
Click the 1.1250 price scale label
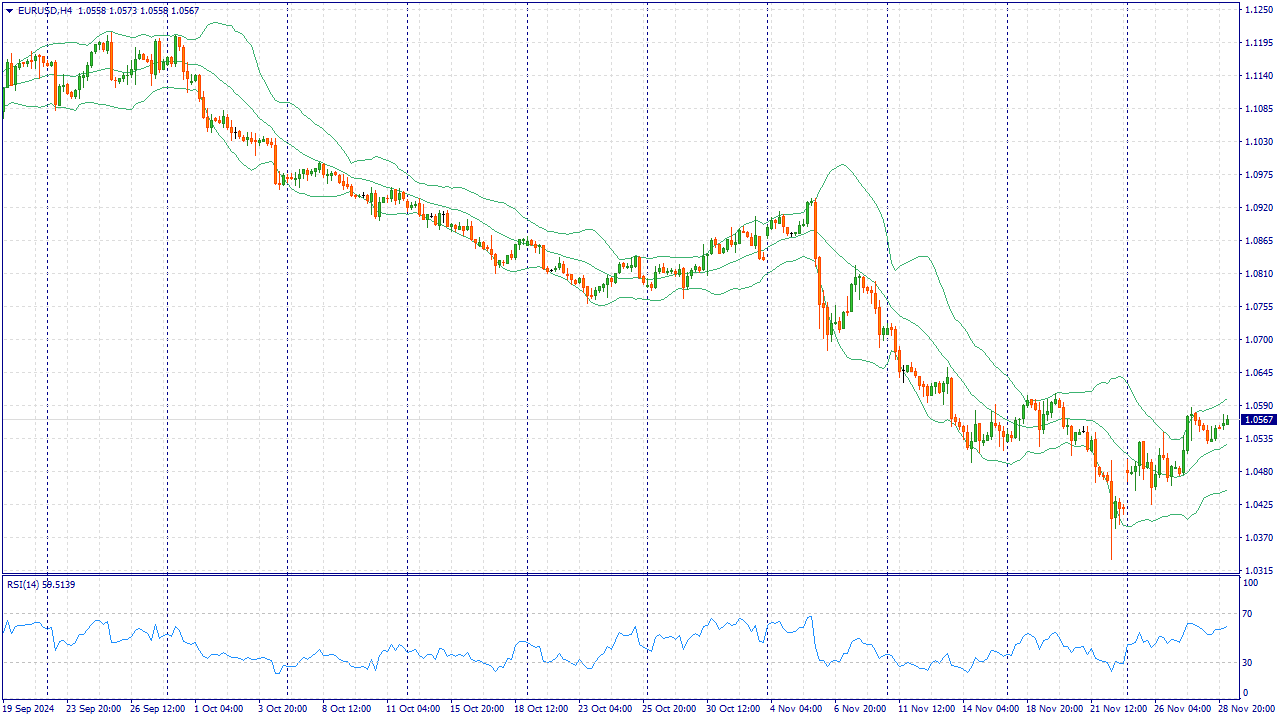[1257, 10]
